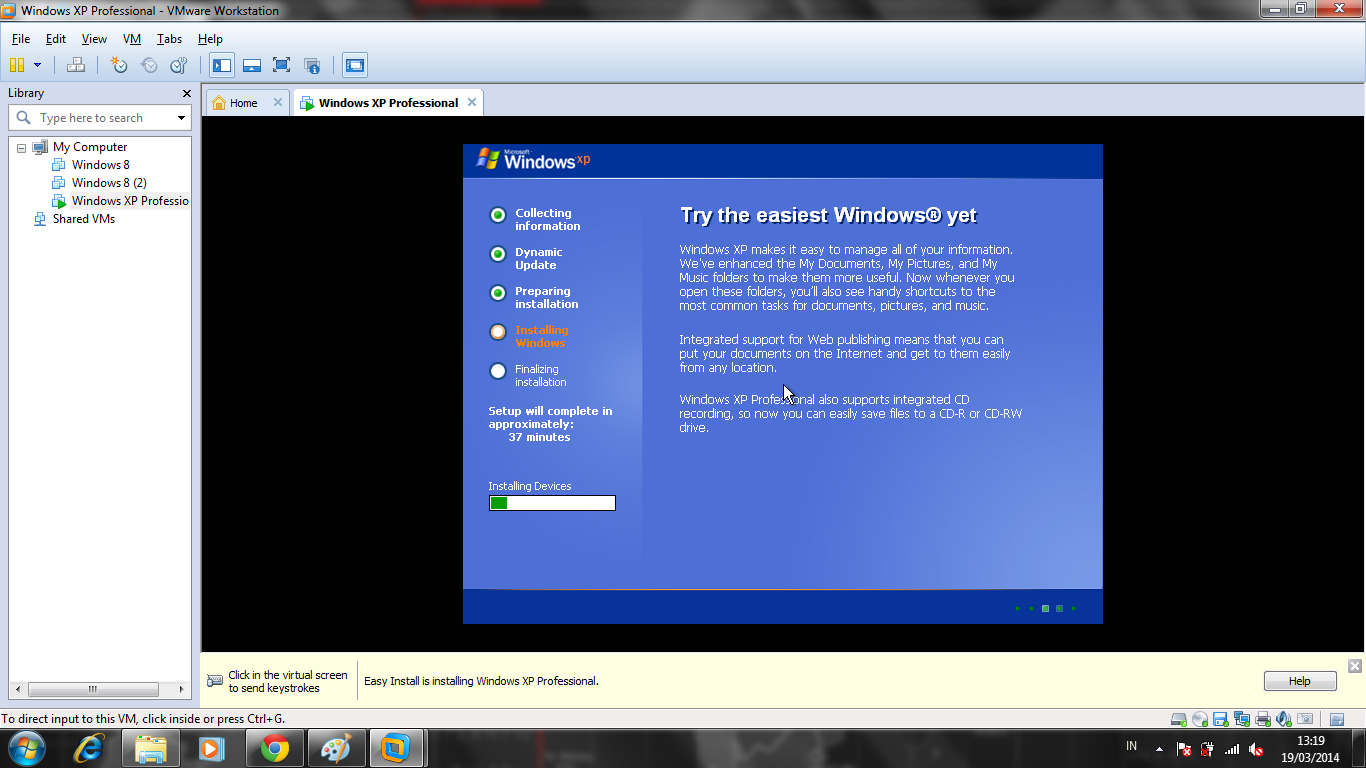This screenshot has width=1366, height=768.
Task: Open Paint from the taskbar
Action: [x=337, y=748]
